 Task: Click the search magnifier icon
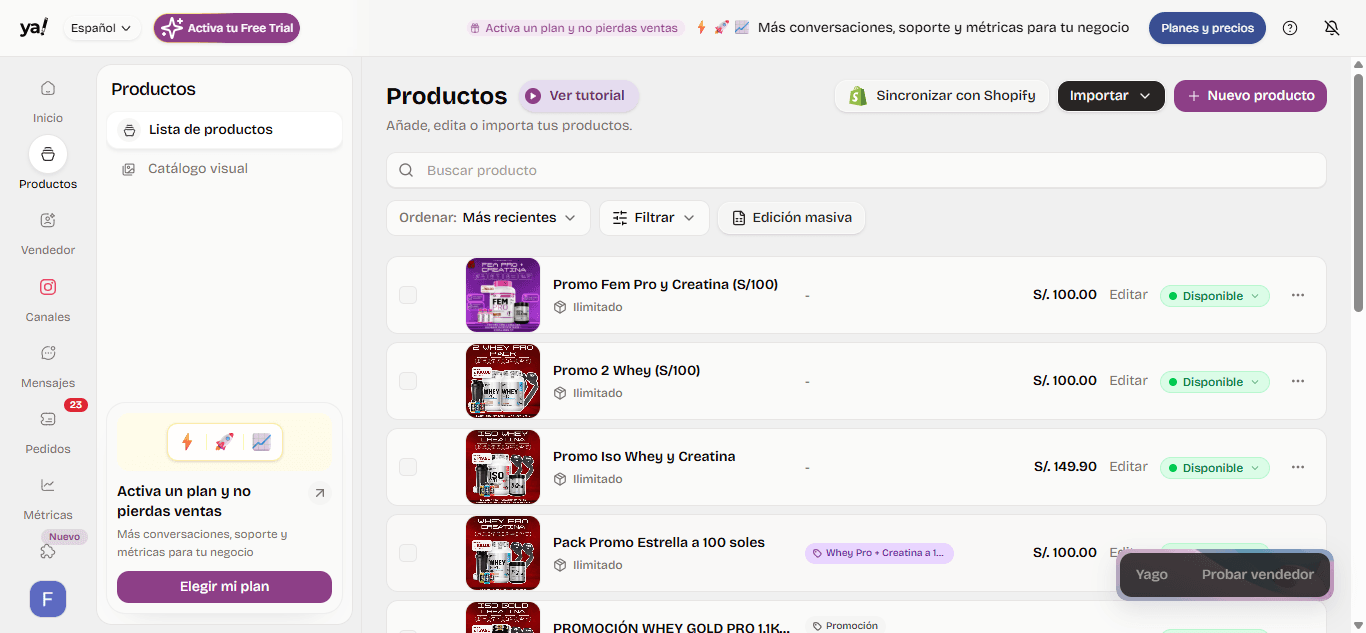[x=406, y=170]
